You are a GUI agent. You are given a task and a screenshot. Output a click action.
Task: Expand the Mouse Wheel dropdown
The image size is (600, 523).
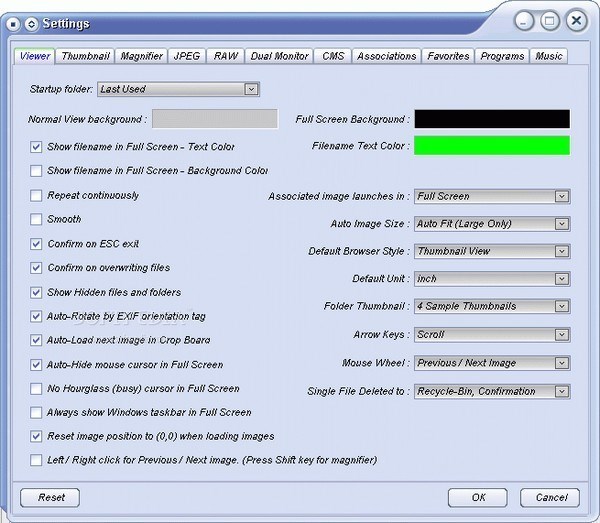point(562,363)
